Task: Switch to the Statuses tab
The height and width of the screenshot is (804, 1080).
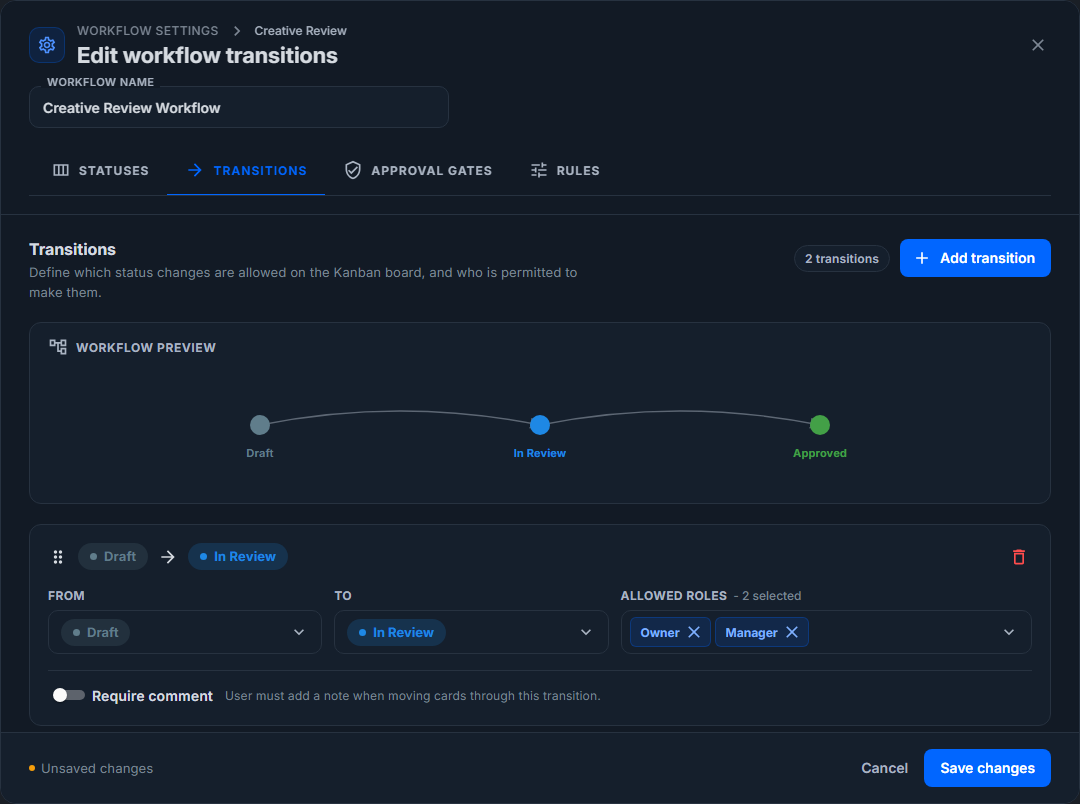Action: coord(101,170)
